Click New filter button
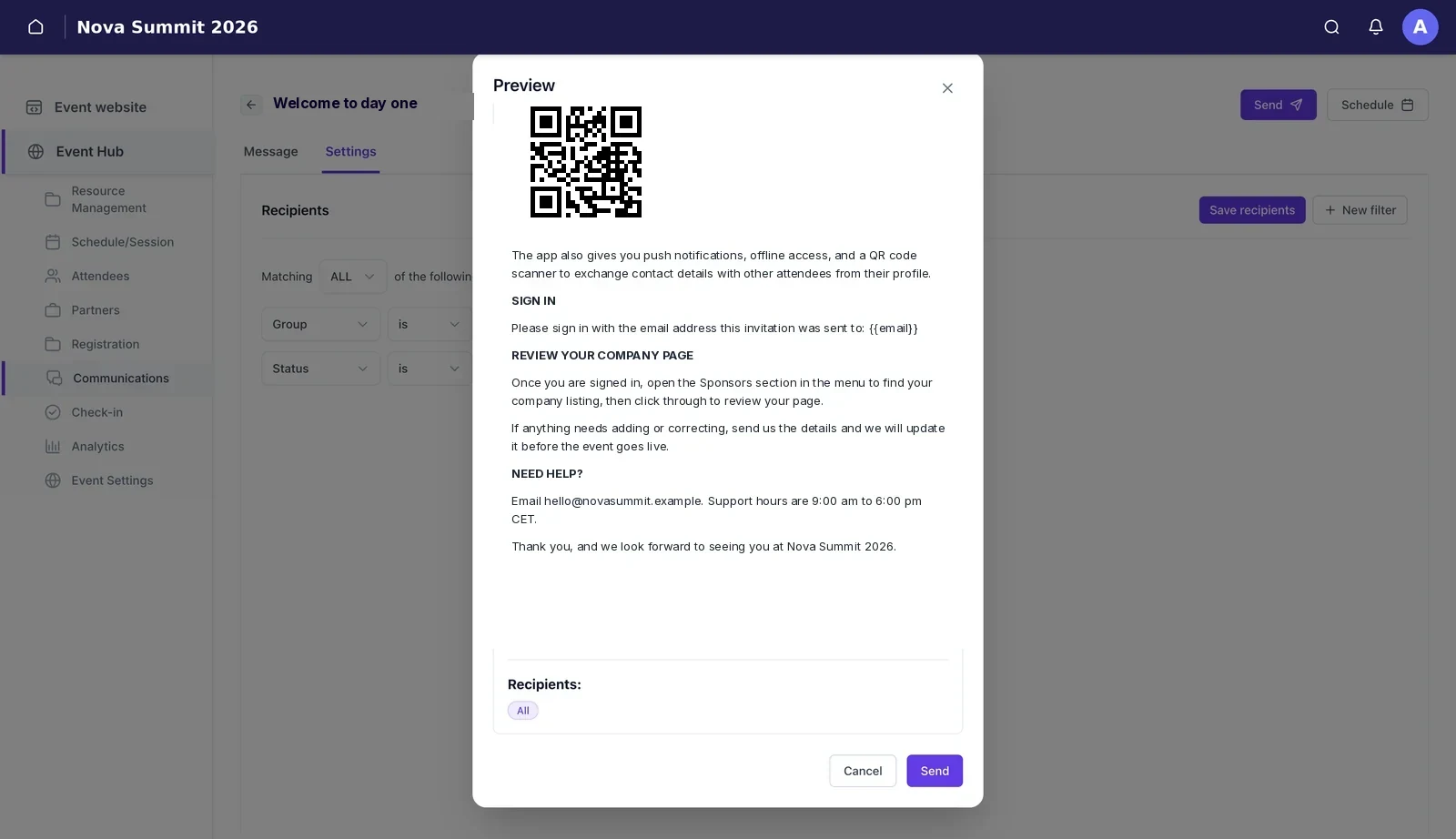This screenshot has width=1456, height=839. (1360, 210)
